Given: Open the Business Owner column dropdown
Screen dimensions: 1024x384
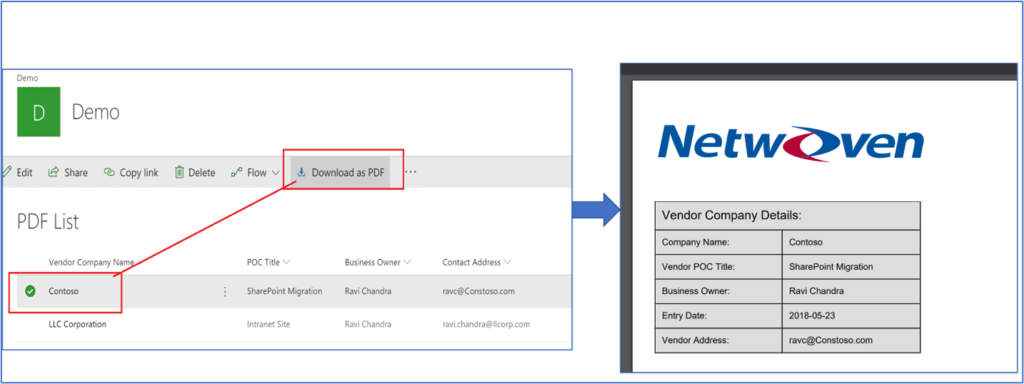Looking at the screenshot, I should [408, 263].
